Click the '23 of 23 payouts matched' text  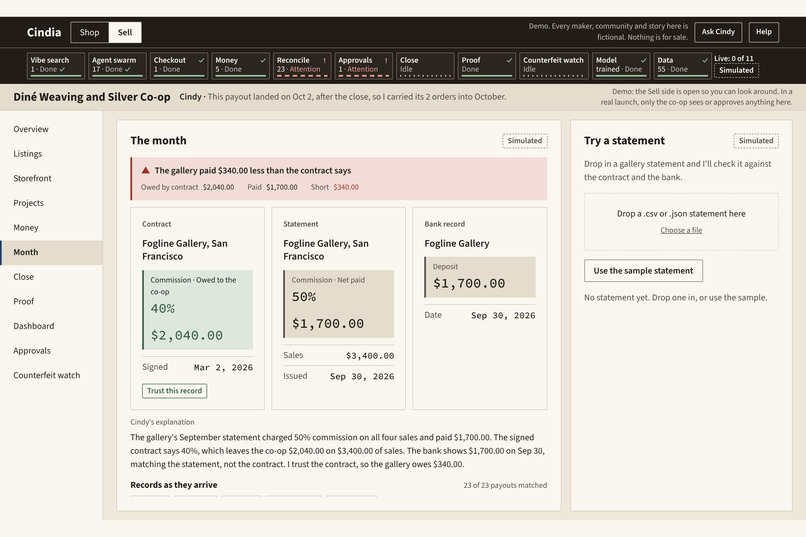tap(505, 485)
